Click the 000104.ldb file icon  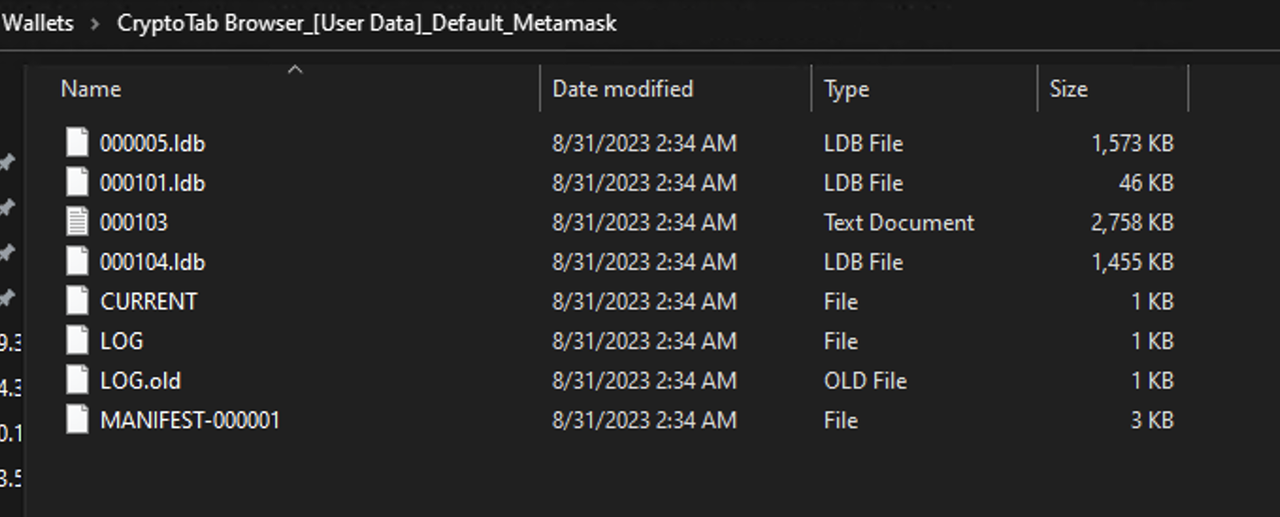77,262
